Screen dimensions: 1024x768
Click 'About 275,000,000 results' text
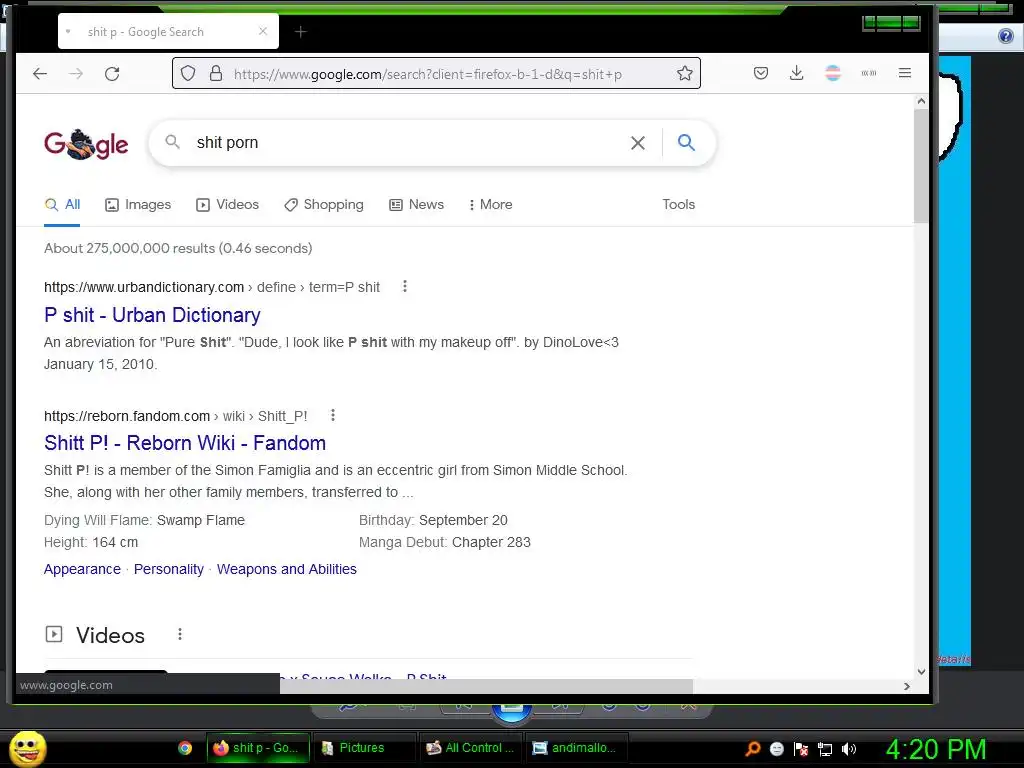[178, 248]
